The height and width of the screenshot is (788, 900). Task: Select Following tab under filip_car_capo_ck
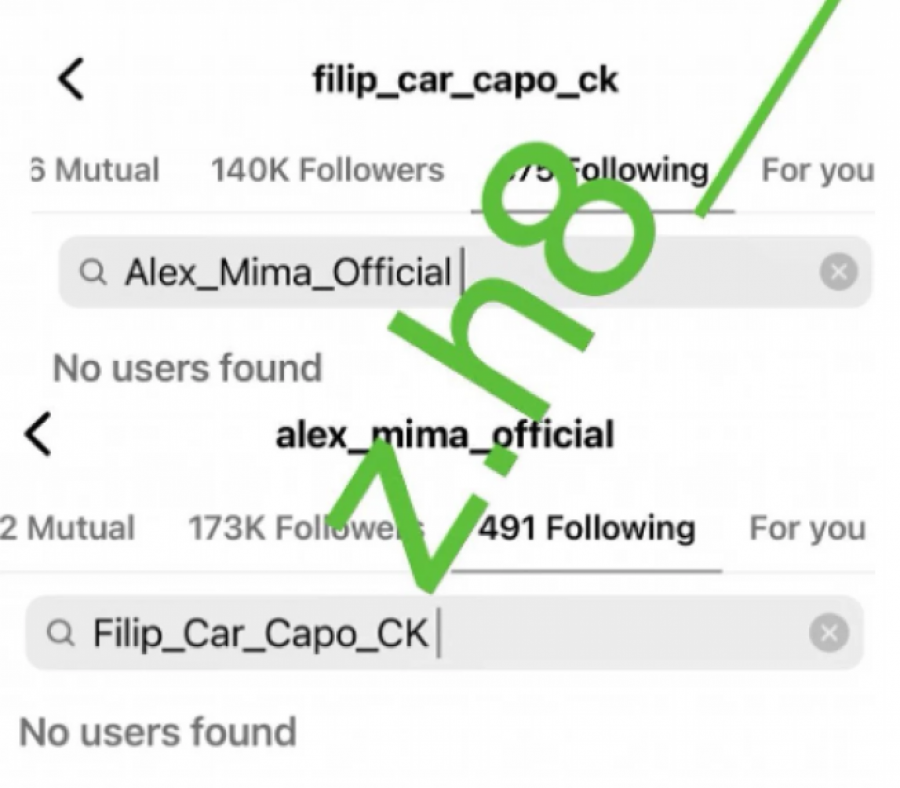603,170
